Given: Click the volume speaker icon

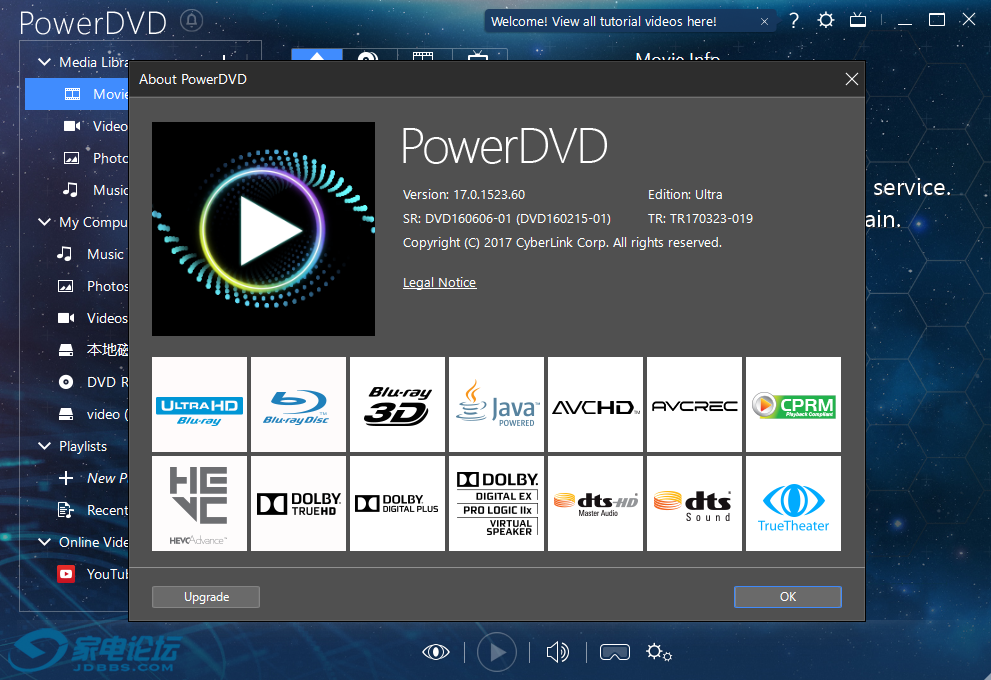Looking at the screenshot, I should click(x=557, y=652).
